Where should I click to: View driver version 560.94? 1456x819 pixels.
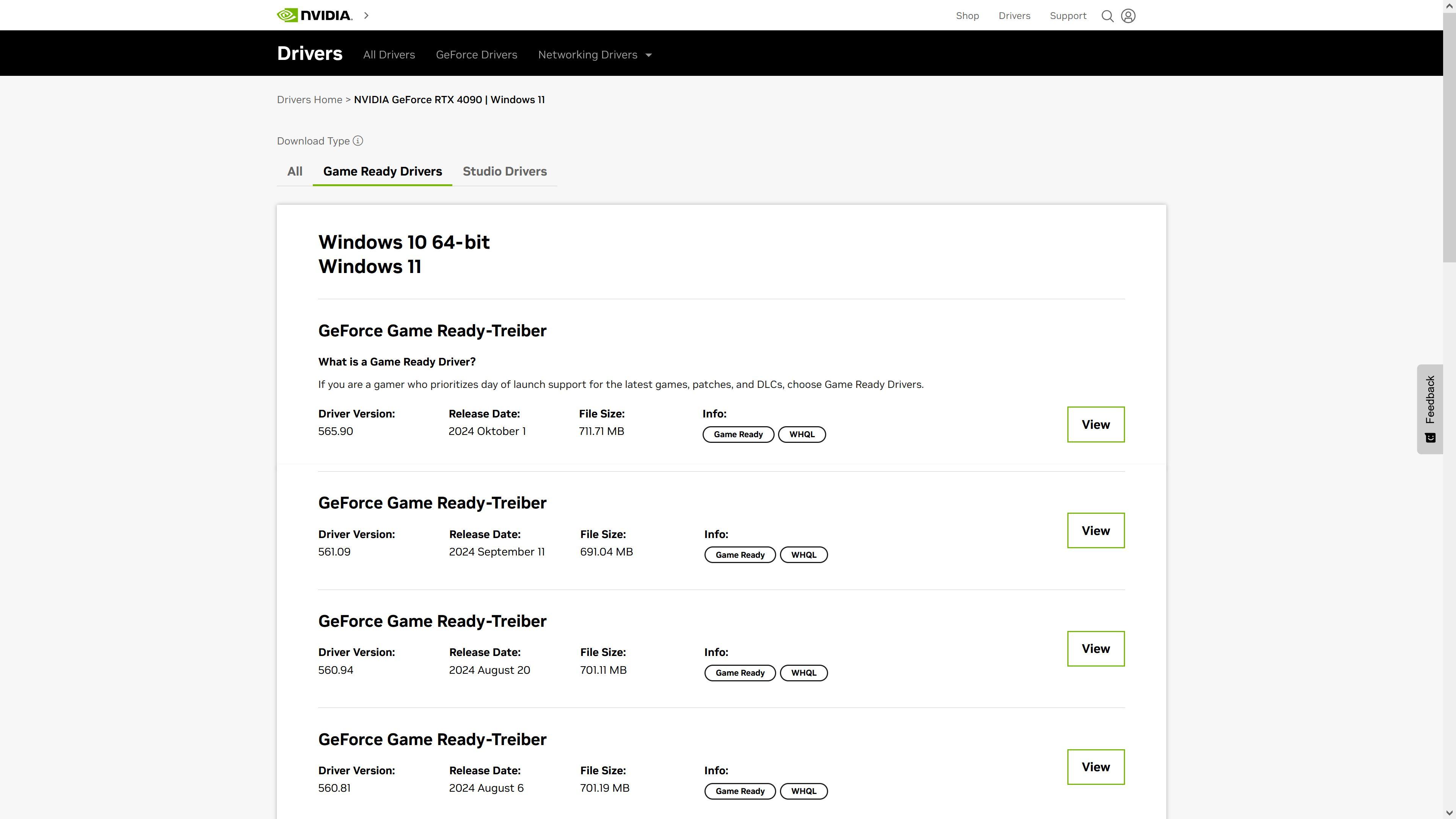1095,648
